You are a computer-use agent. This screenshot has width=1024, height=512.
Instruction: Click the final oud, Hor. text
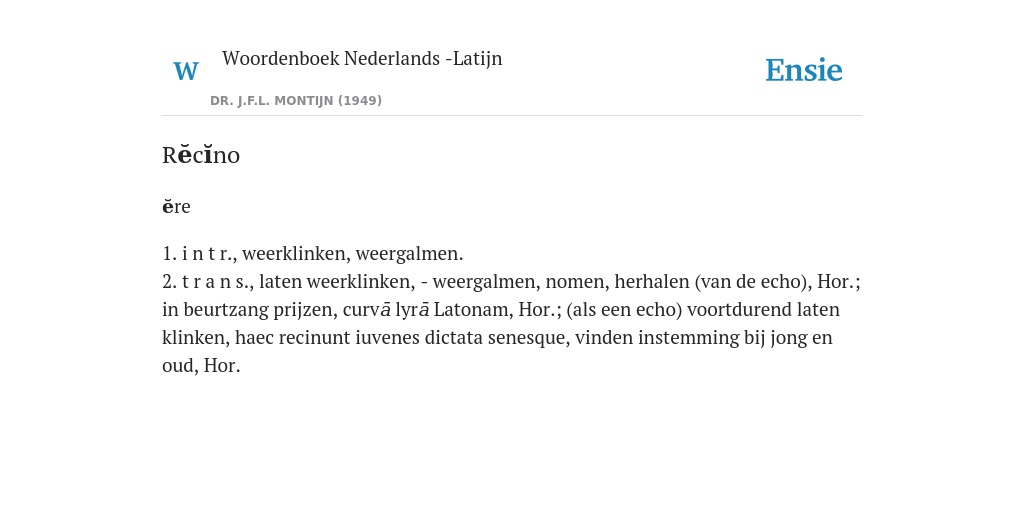click(201, 366)
